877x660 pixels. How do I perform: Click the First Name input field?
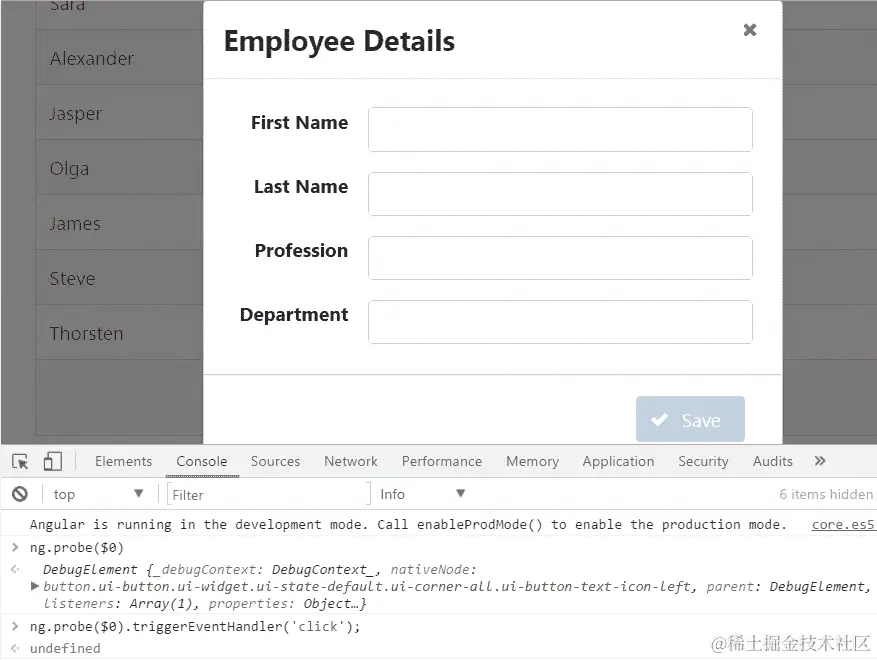pyautogui.click(x=560, y=129)
